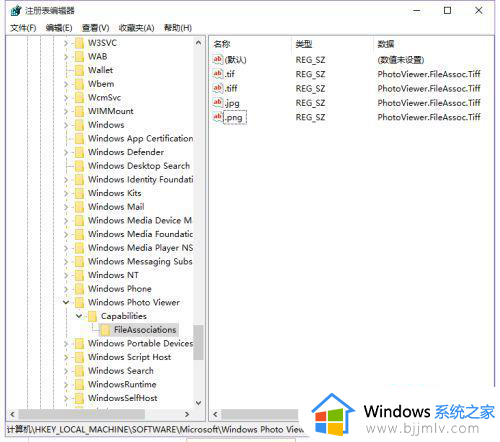The image size is (500, 442).
Task: Click the tree pane scroll right arrow
Action: tap(187, 414)
